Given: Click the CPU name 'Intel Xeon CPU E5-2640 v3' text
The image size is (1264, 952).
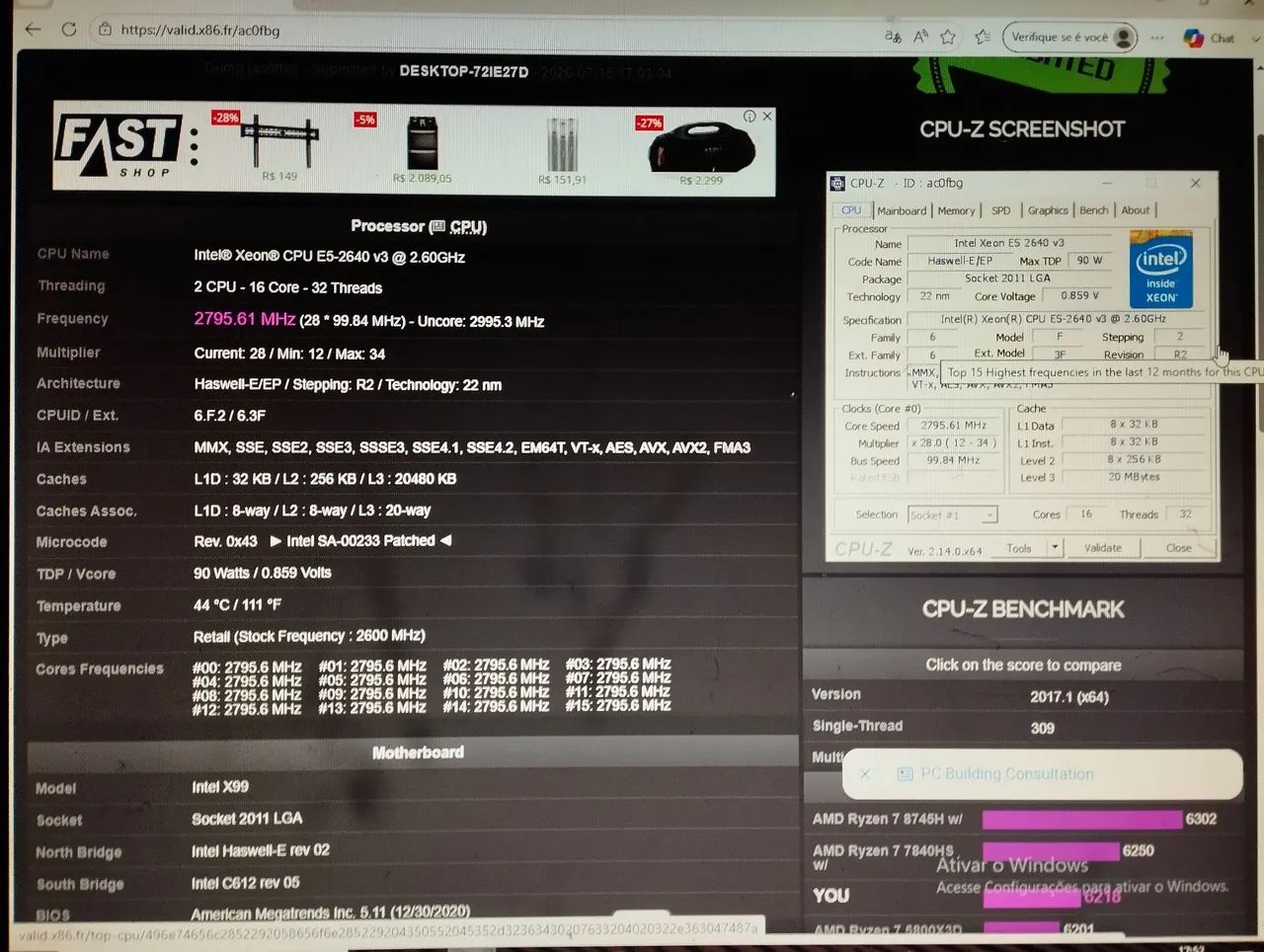Looking at the screenshot, I should coord(329,257).
